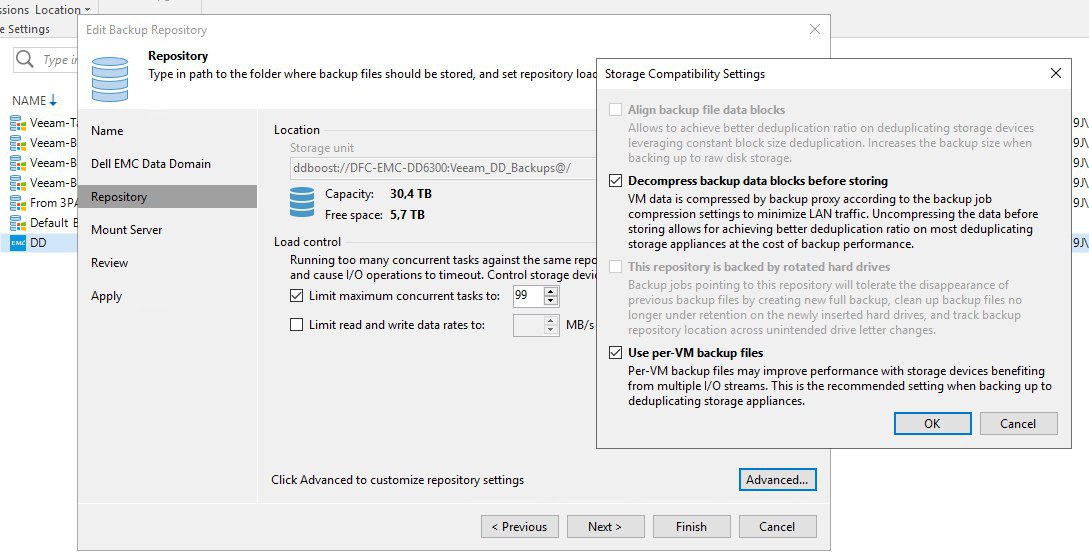Click the Default B repository icon
The width and height of the screenshot is (1089, 558).
[x=17, y=223]
